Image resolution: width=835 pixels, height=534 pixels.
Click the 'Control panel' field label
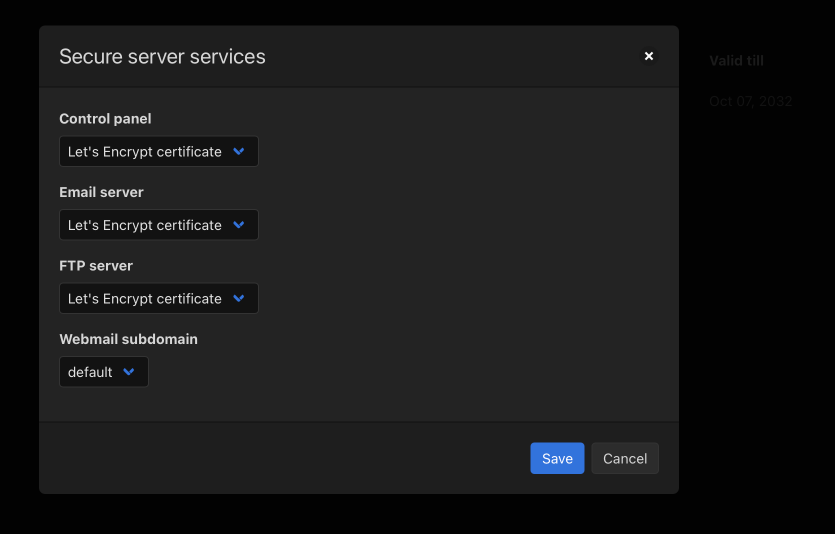click(x=105, y=119)
